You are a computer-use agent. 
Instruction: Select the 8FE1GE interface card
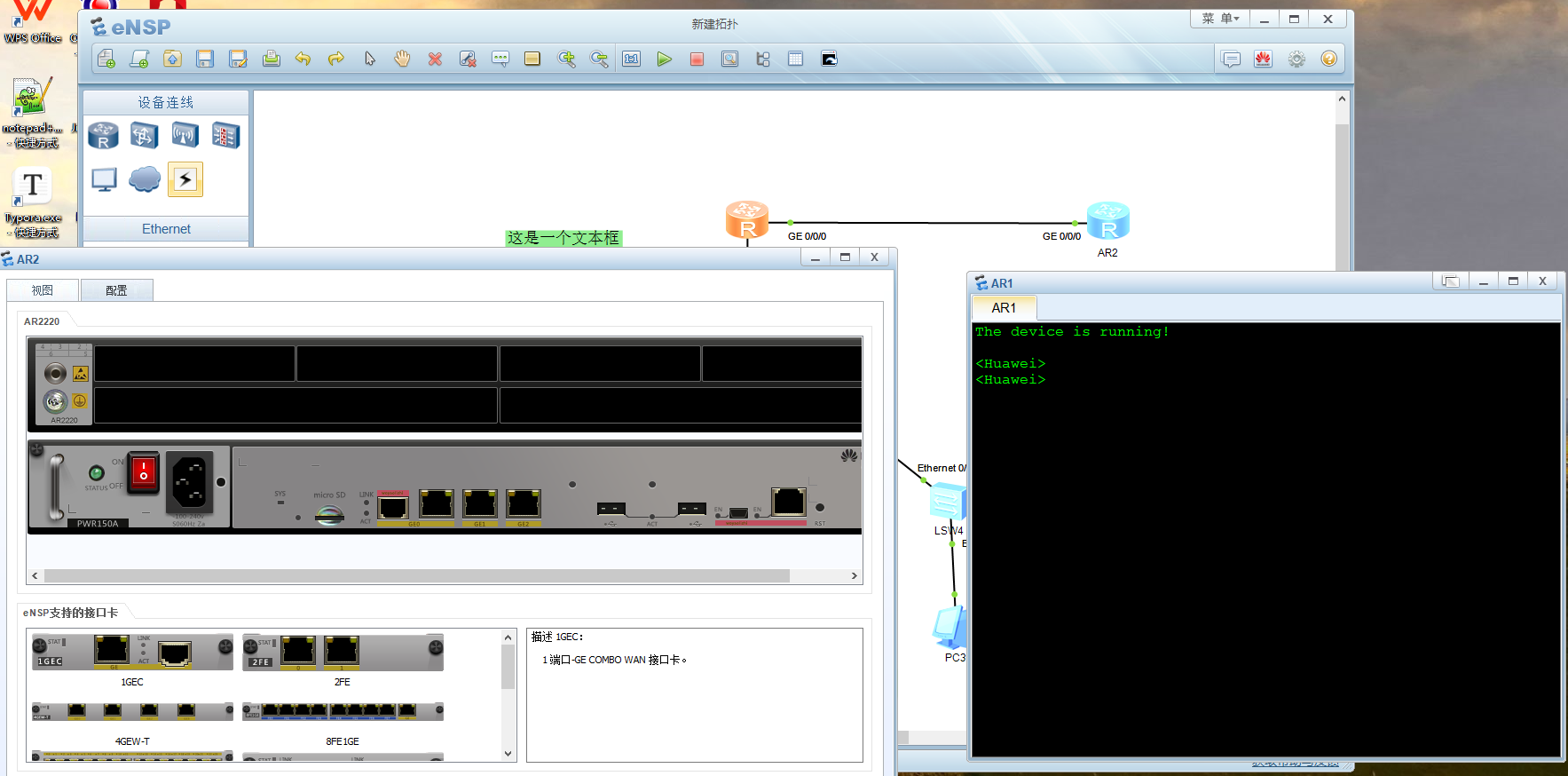pos(343,711)
